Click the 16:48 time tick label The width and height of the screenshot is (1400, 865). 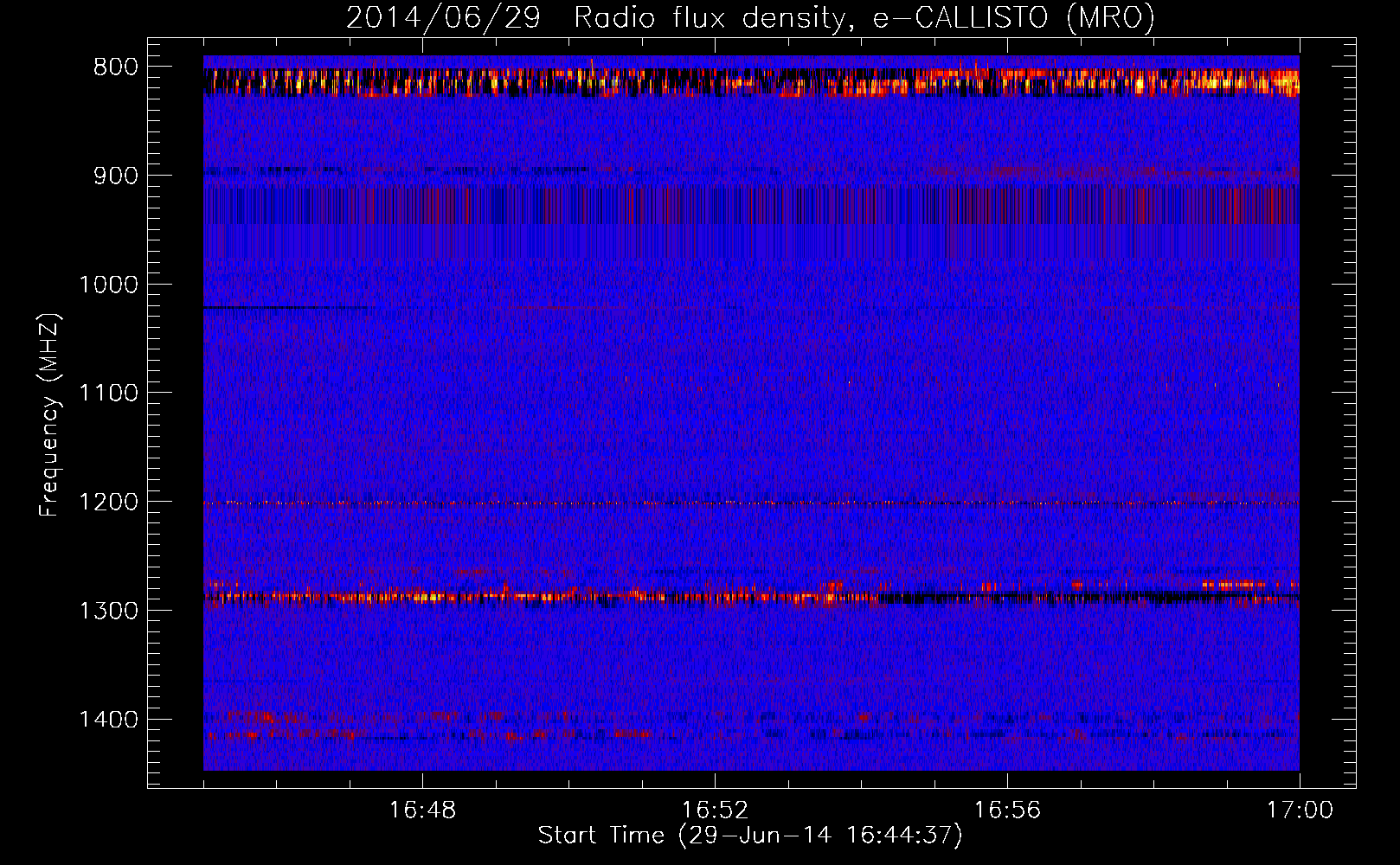tap(422, 811)
